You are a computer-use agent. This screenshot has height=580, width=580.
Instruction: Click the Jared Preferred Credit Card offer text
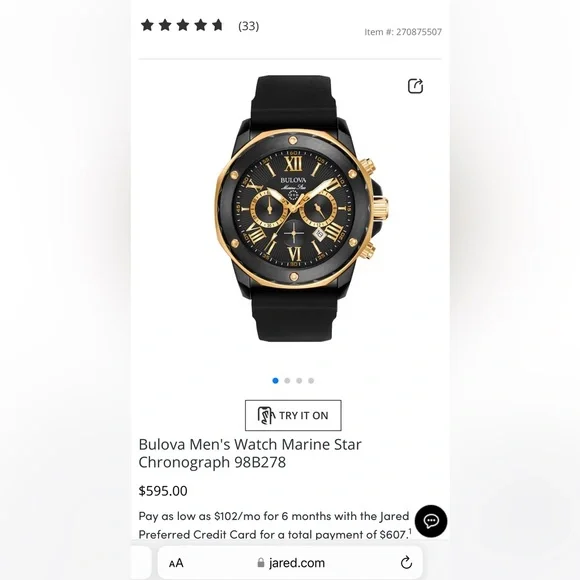(275, 525)
